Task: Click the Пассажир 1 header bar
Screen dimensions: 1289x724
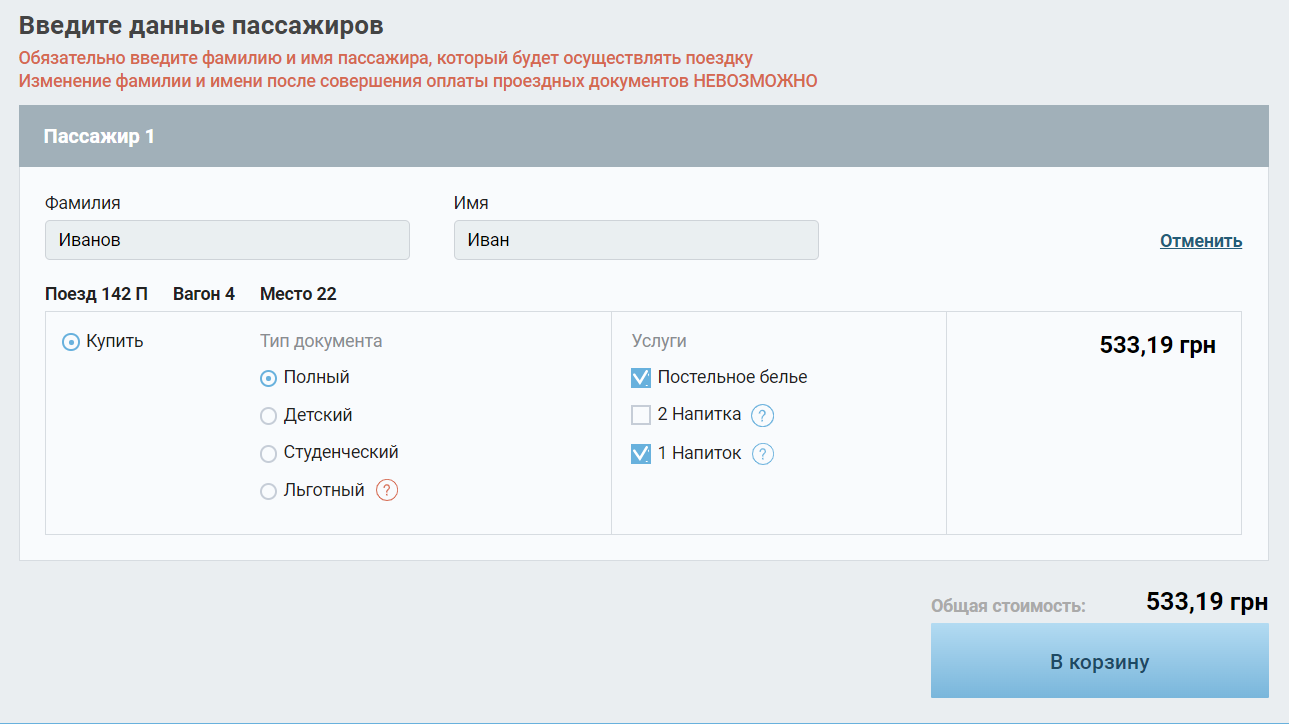Action: [x=644, y=135]
